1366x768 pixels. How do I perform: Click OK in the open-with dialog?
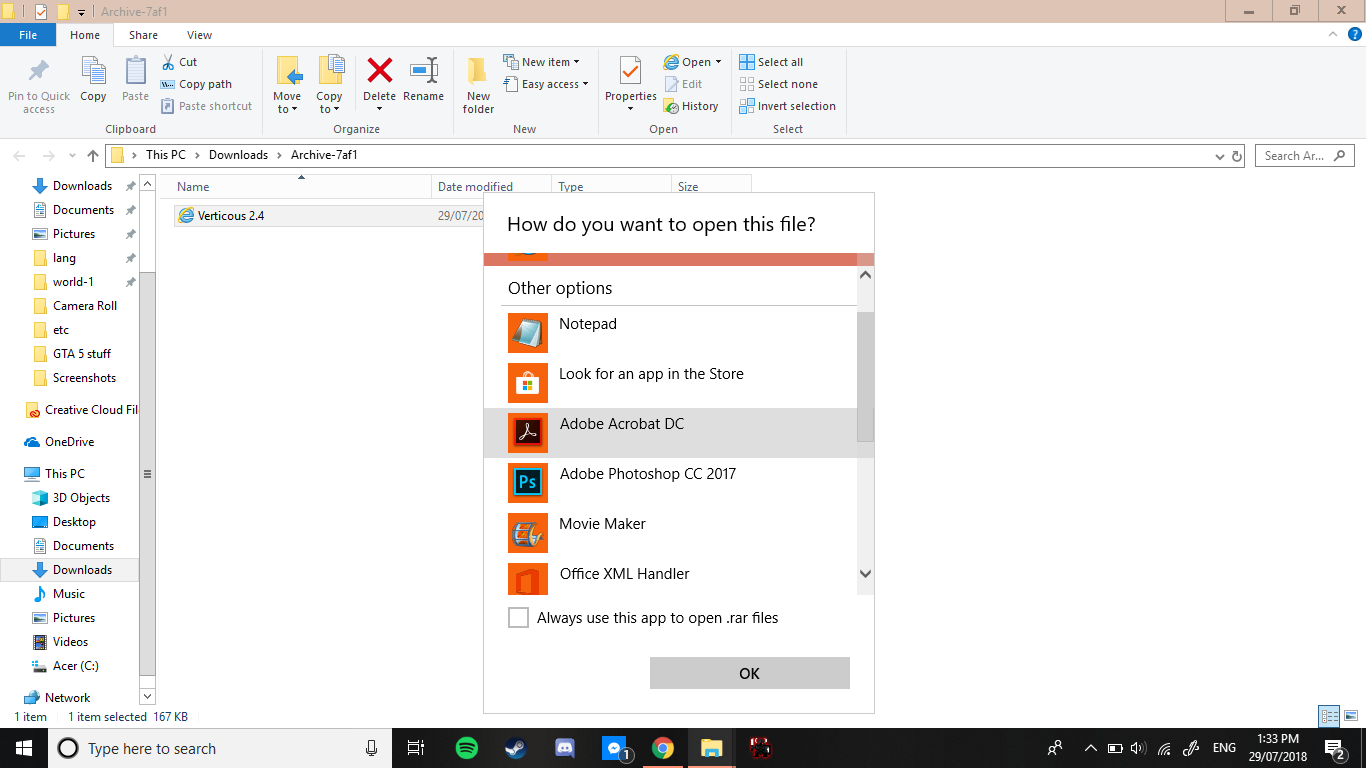[x=750, y=673]
